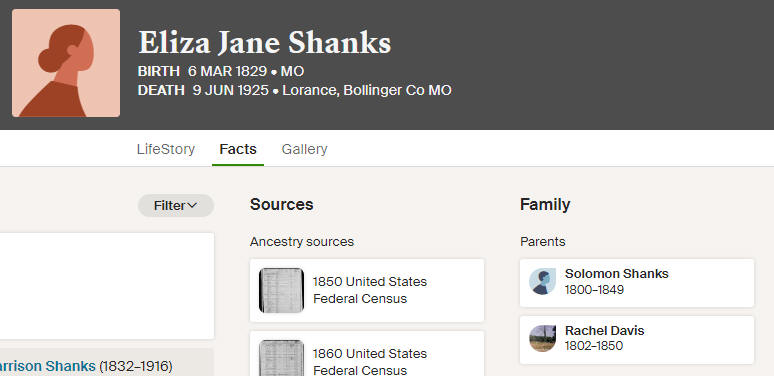
Task: Open Solomon Shanks 1800–1849 card
Action: pos(637,283)
